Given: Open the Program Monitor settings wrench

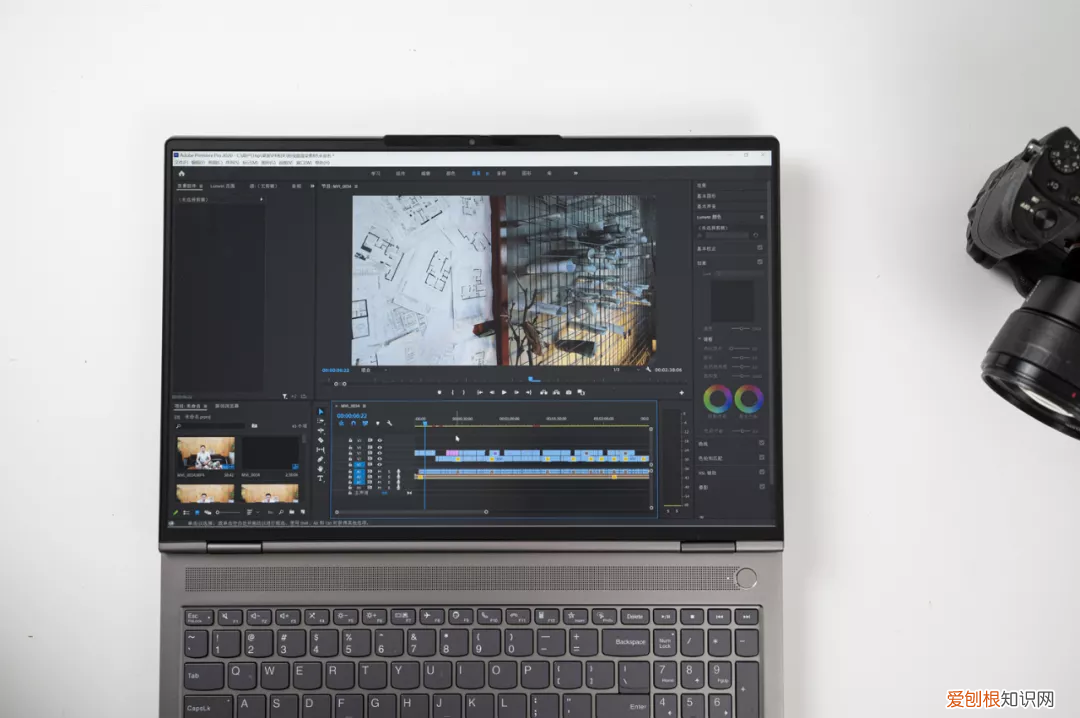Looking at the screenshot, I should point(648,370).
